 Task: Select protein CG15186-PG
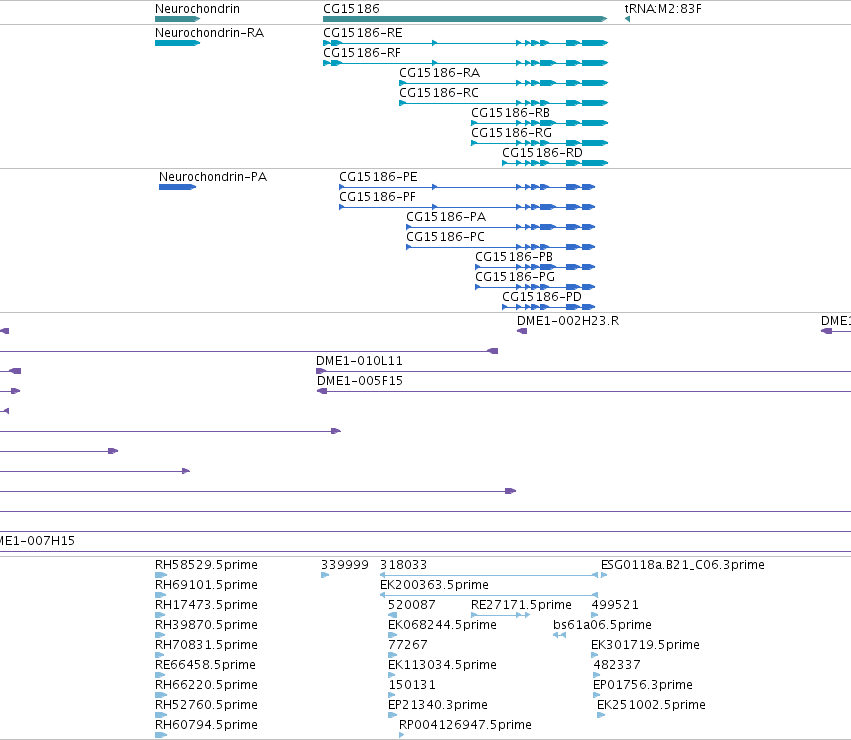pos(515,277)
